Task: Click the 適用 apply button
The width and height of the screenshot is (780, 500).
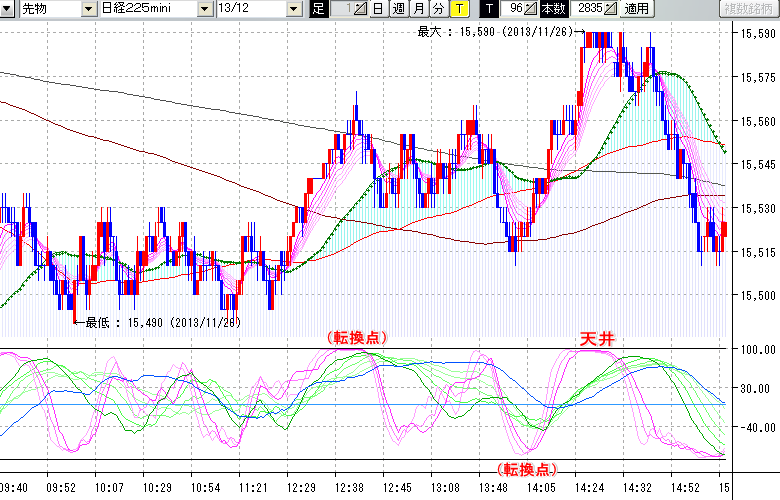Action: coord(636,9)
